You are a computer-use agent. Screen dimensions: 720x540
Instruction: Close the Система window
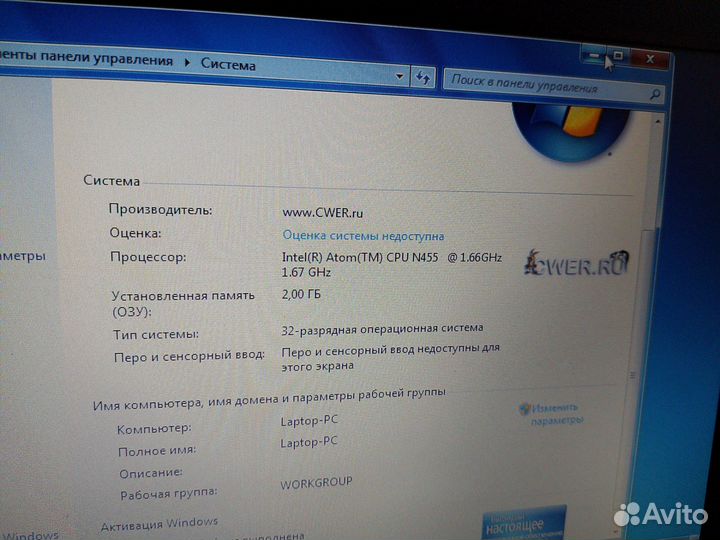[650, 58]
